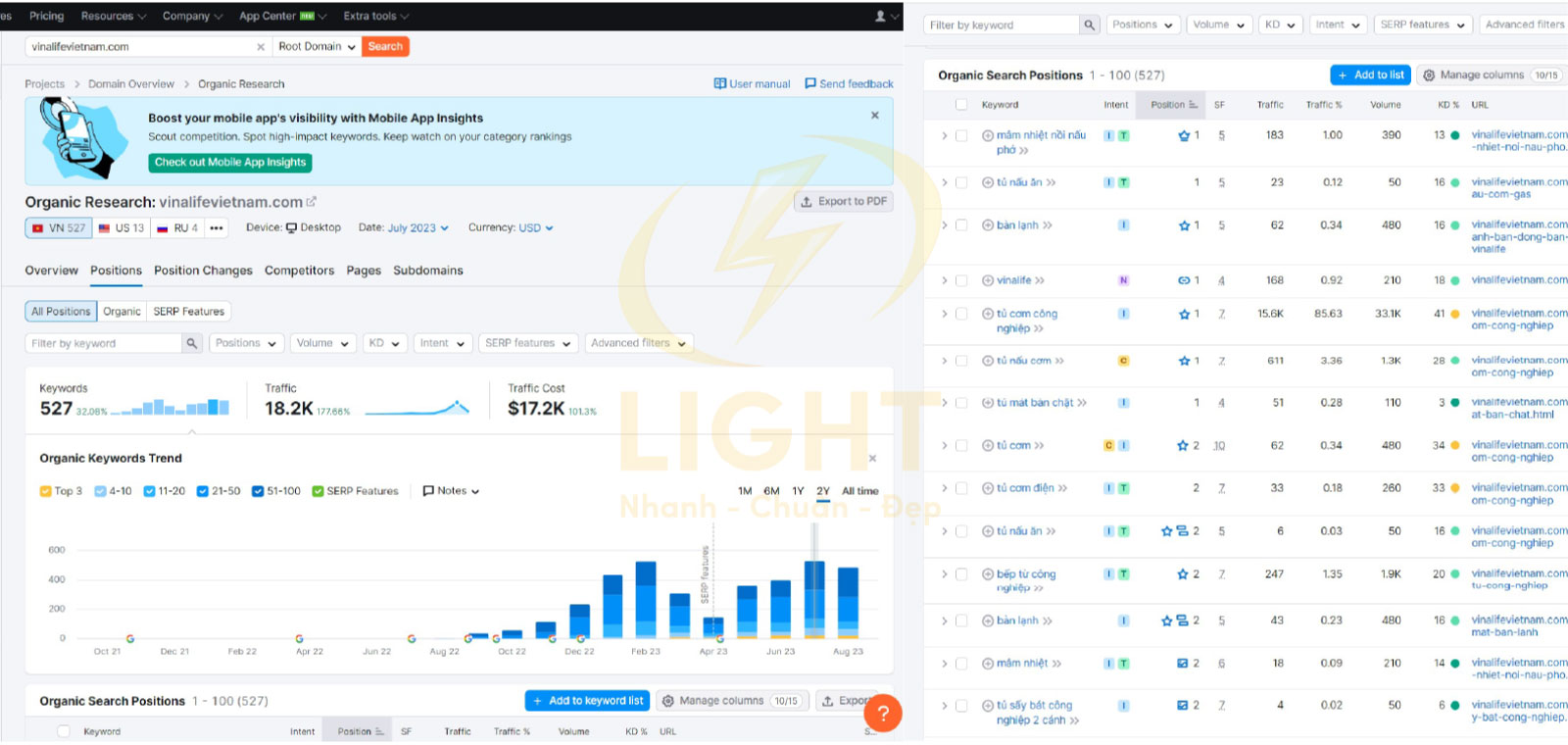Click the more databases ellipsis button
This screenshot has height=745, width=1568.
click(217, 228)
